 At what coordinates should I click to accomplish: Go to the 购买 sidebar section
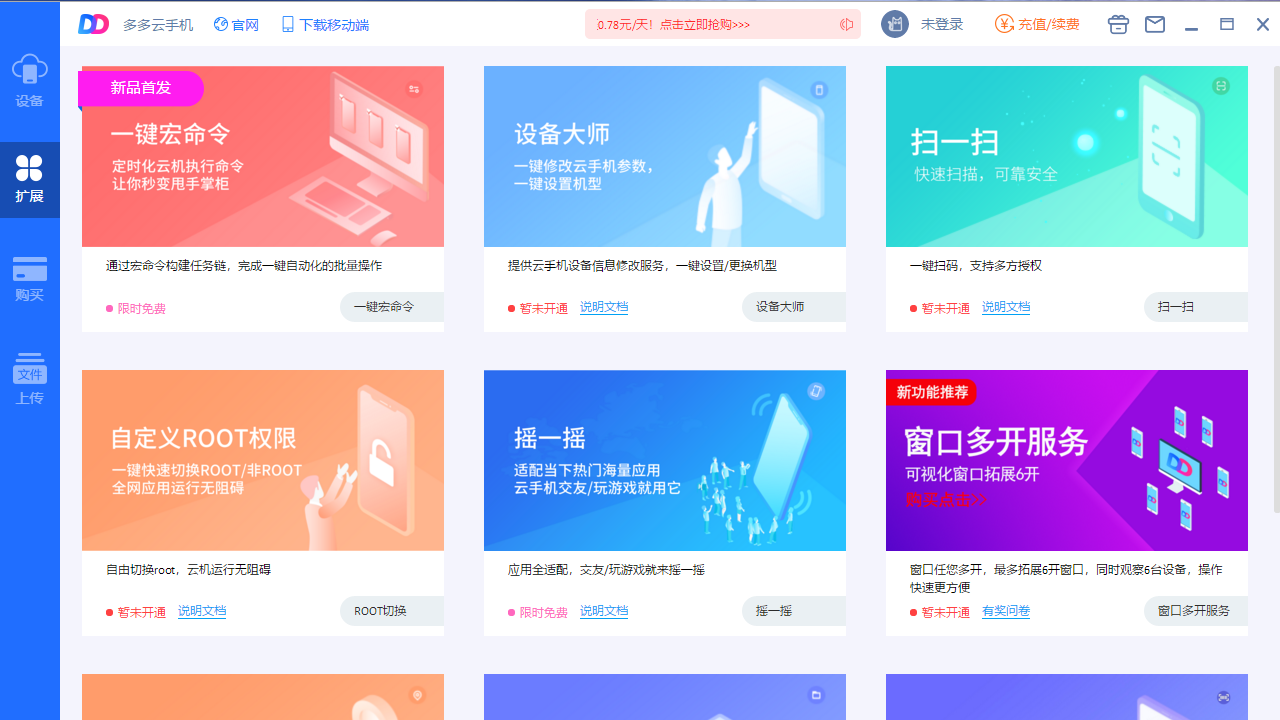click(x=30, y=279)
